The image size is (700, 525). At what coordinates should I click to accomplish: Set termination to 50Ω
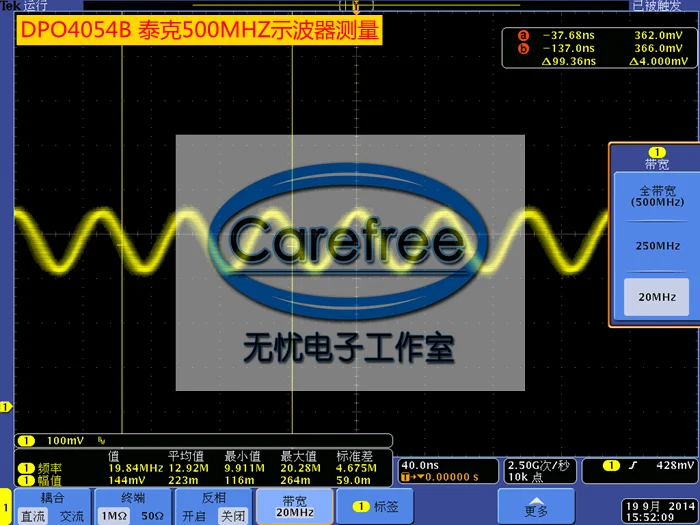(x=153, y=516)
